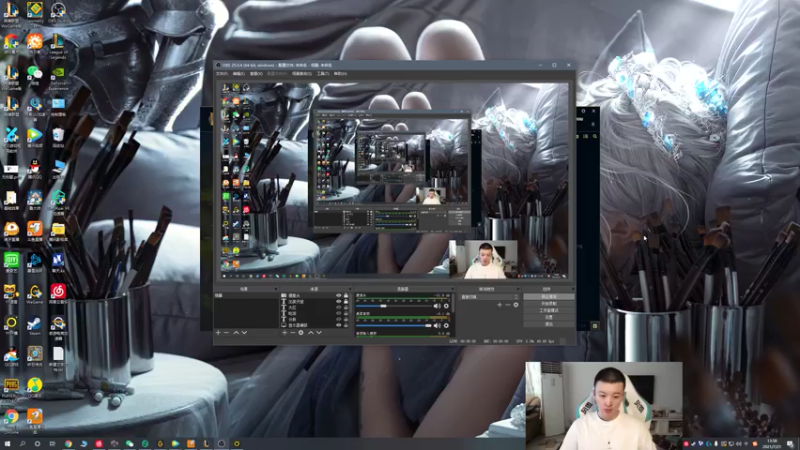The width and height of the screenshot is (800, 450).
Task: Click the Start Recording control button
Action: coord(548,304)
